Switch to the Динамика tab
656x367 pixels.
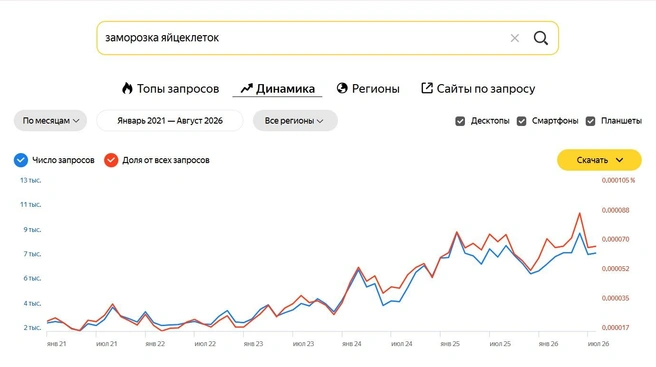tap(277, 88)
